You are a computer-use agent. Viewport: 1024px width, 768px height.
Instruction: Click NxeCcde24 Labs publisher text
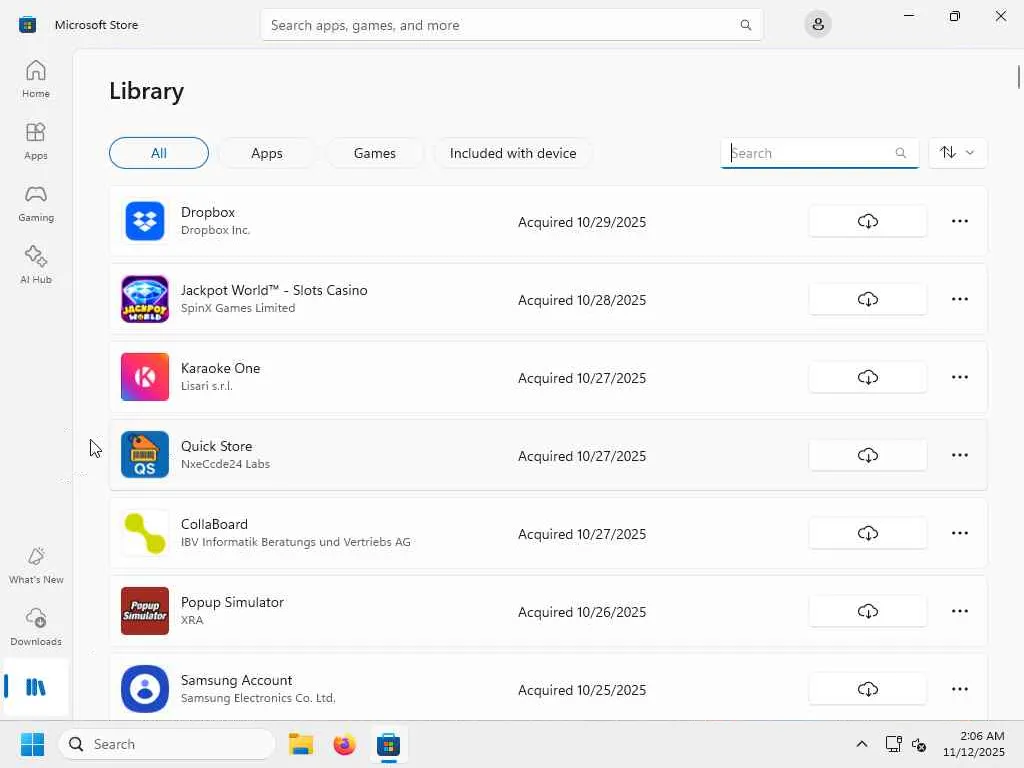click(x=225, y=464)
